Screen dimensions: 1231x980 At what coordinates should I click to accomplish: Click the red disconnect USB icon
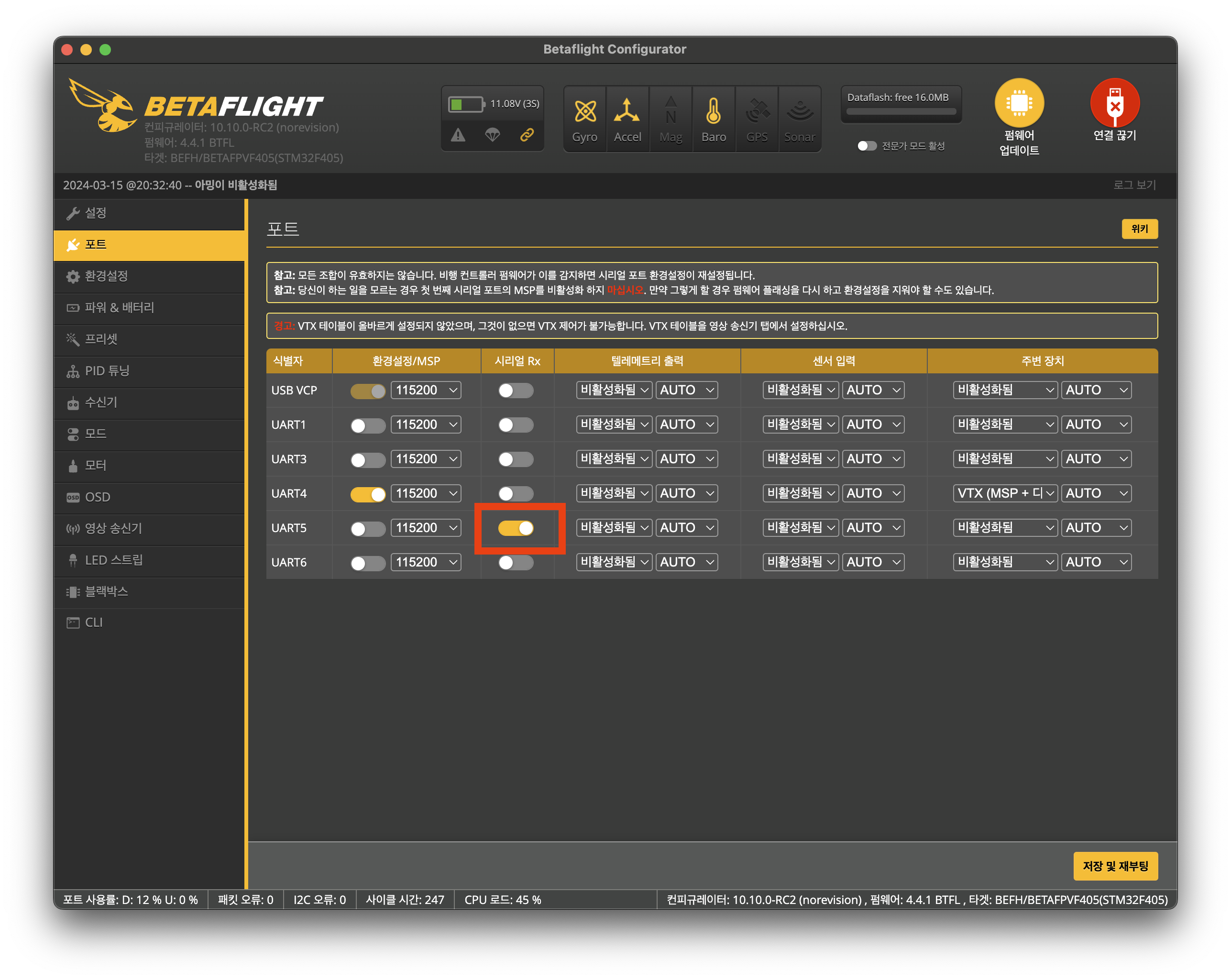point(1114,103)
